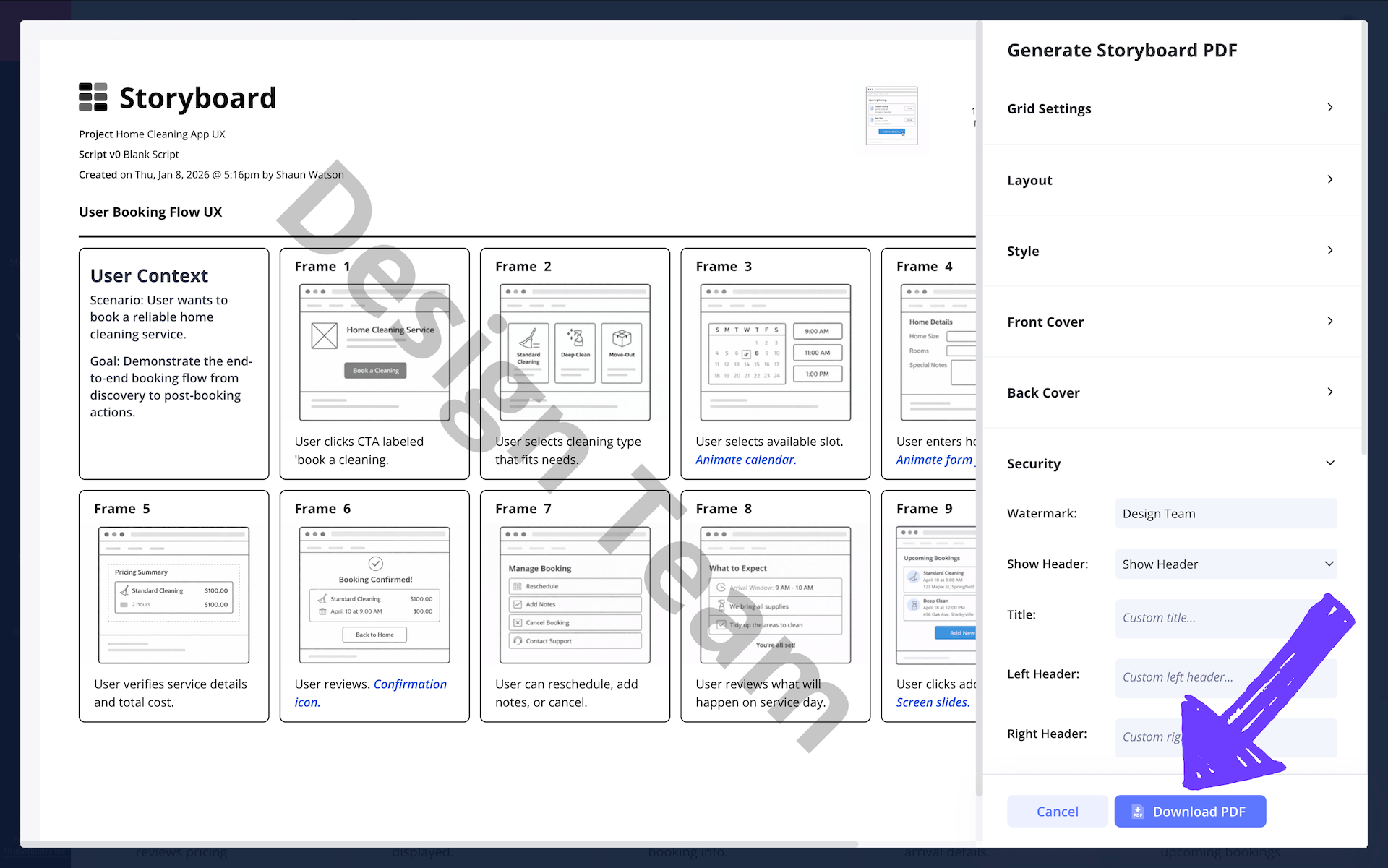Check 'We bring all supplies' in Frame 8

[x=721, y=606]
